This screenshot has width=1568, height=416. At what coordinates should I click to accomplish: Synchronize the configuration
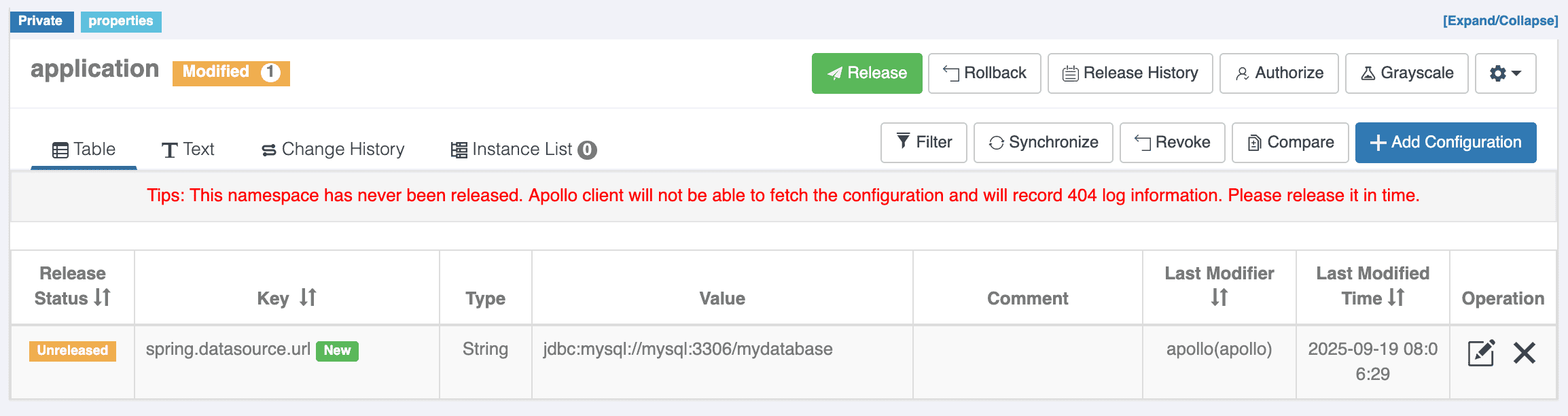[1043, 143]
